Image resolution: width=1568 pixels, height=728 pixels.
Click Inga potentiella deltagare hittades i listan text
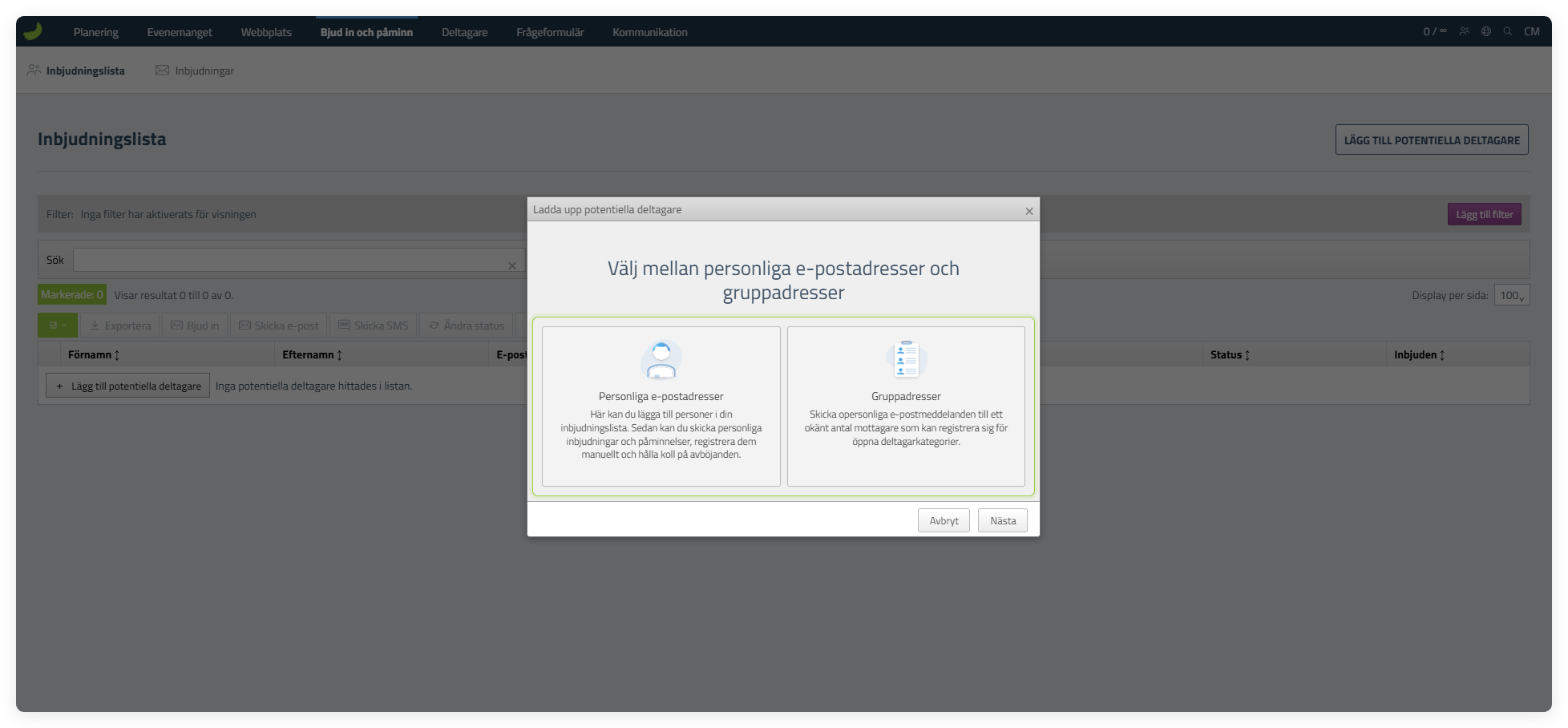coord(313,386)
